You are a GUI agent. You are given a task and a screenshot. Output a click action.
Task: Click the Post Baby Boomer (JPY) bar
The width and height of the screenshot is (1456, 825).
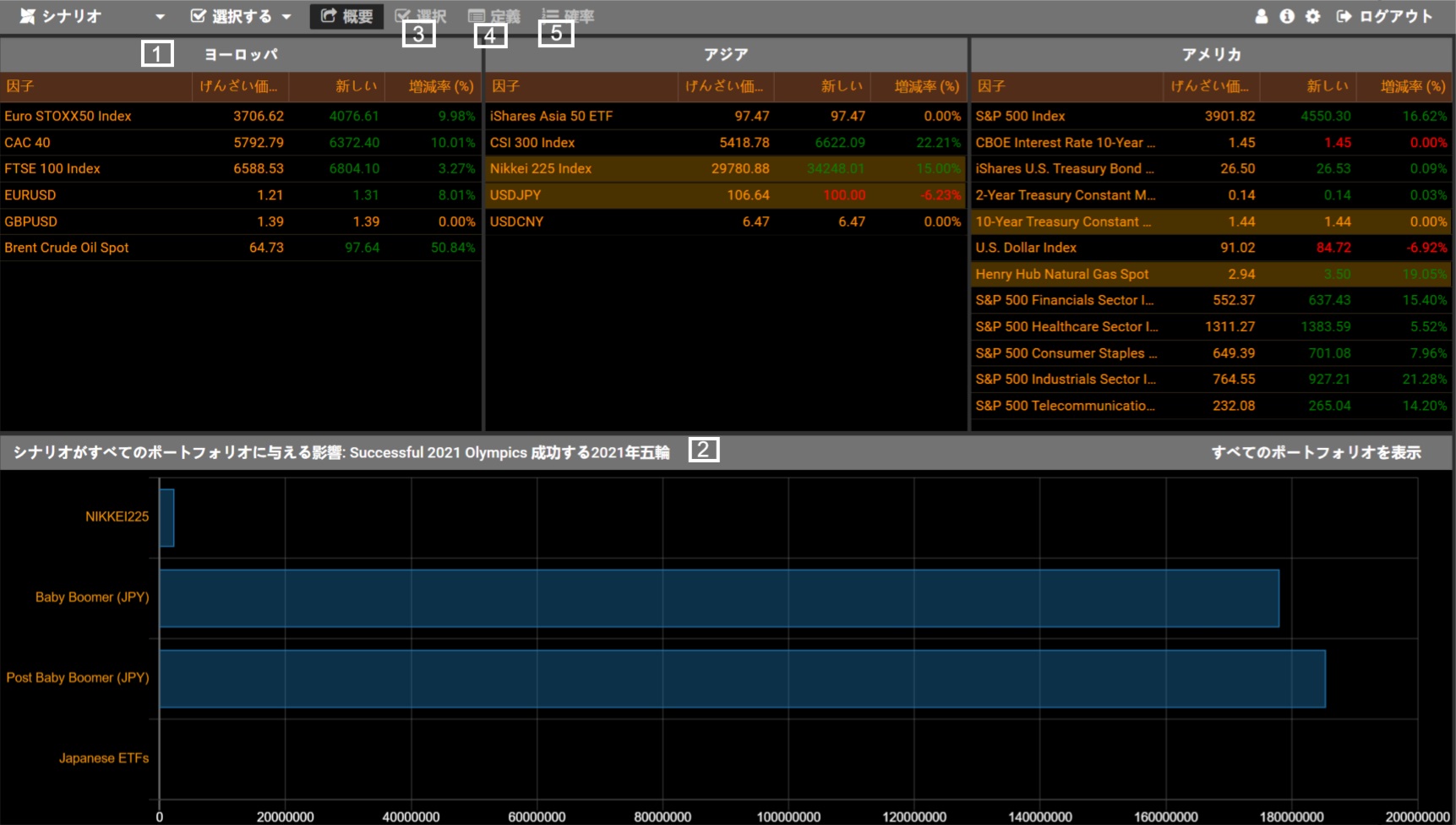point(742,679)
